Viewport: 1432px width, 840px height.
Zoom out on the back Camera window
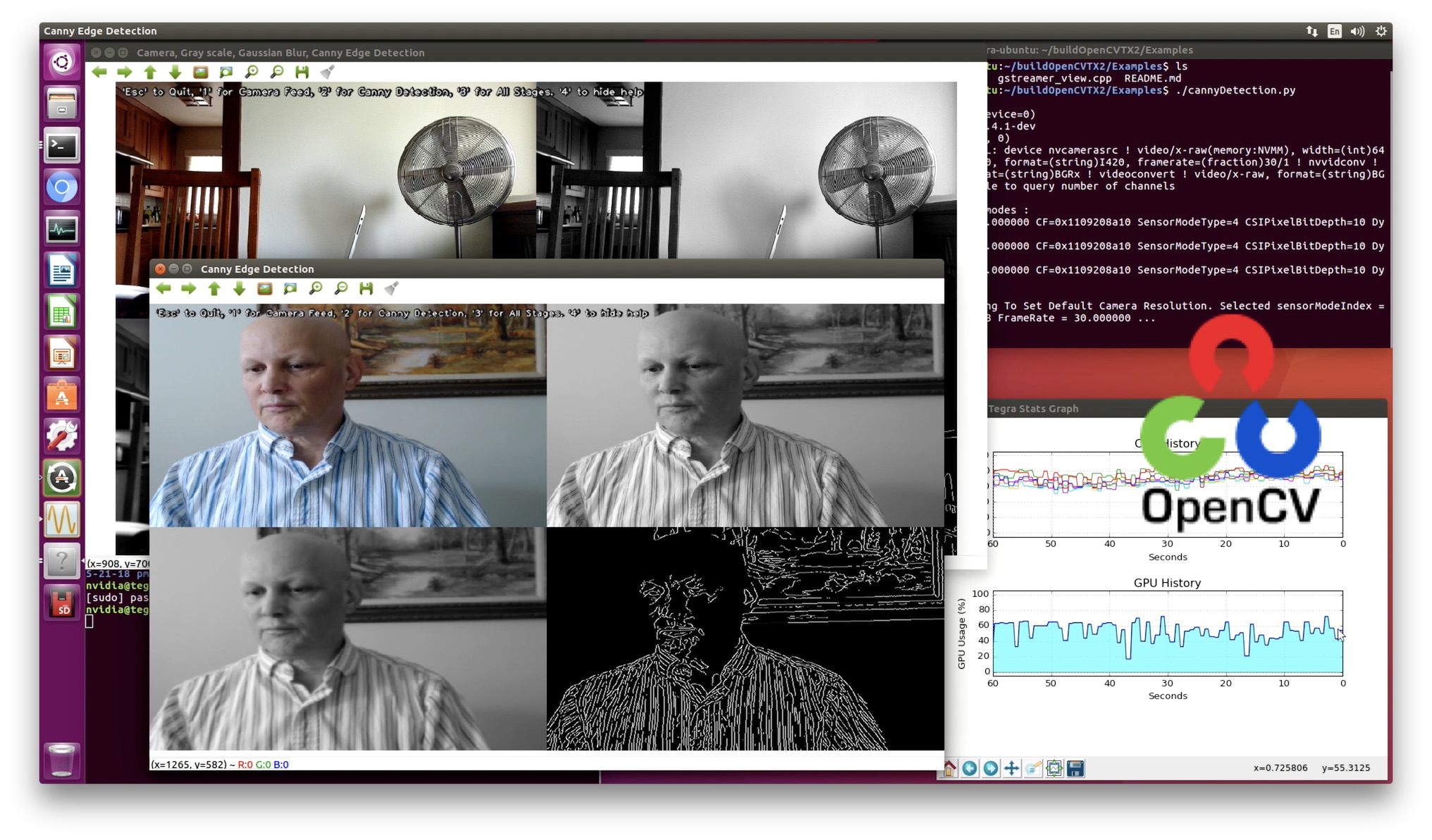277,72
